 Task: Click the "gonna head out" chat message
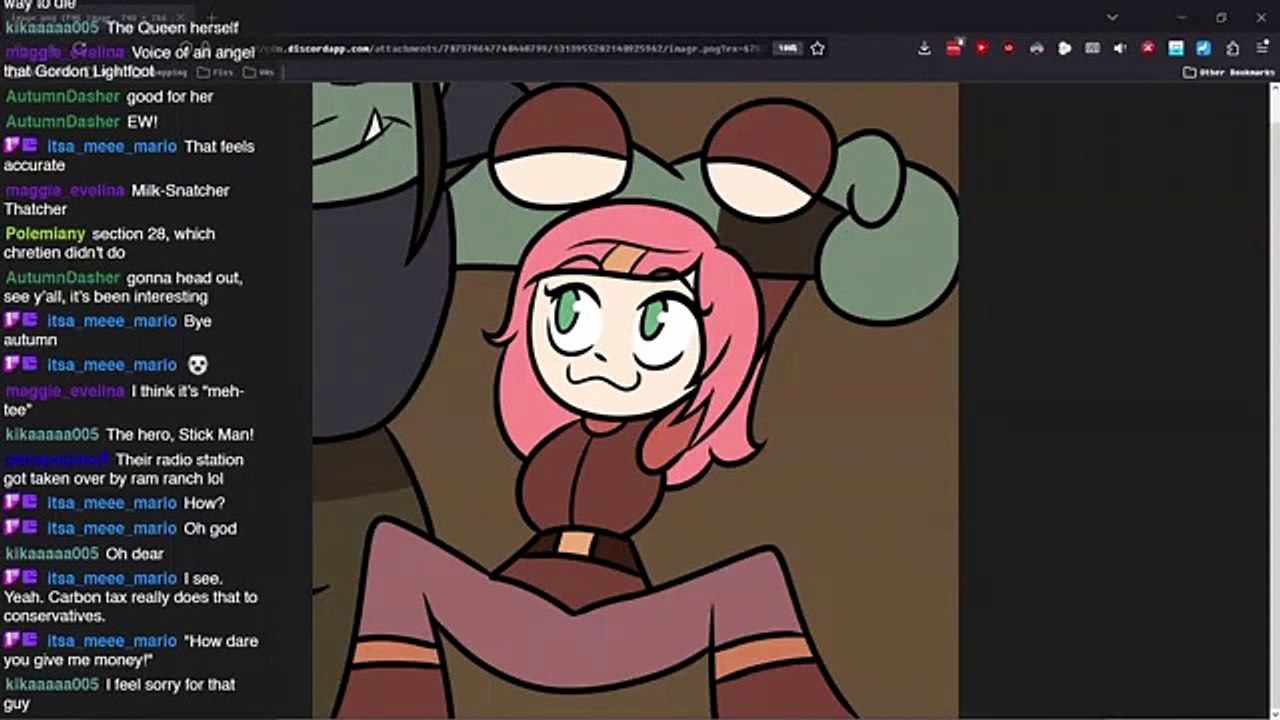(x=123, y=287)
